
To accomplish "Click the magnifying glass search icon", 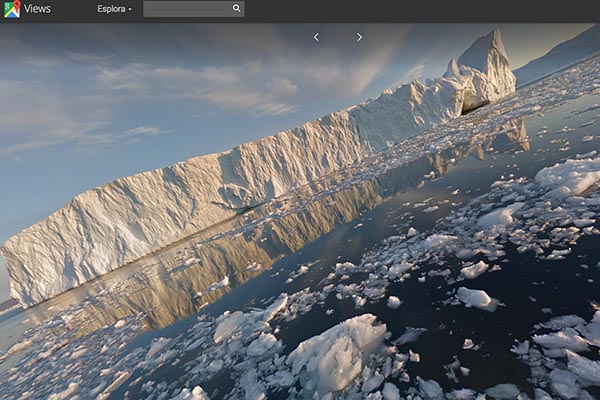I will [x=237, y=8].
